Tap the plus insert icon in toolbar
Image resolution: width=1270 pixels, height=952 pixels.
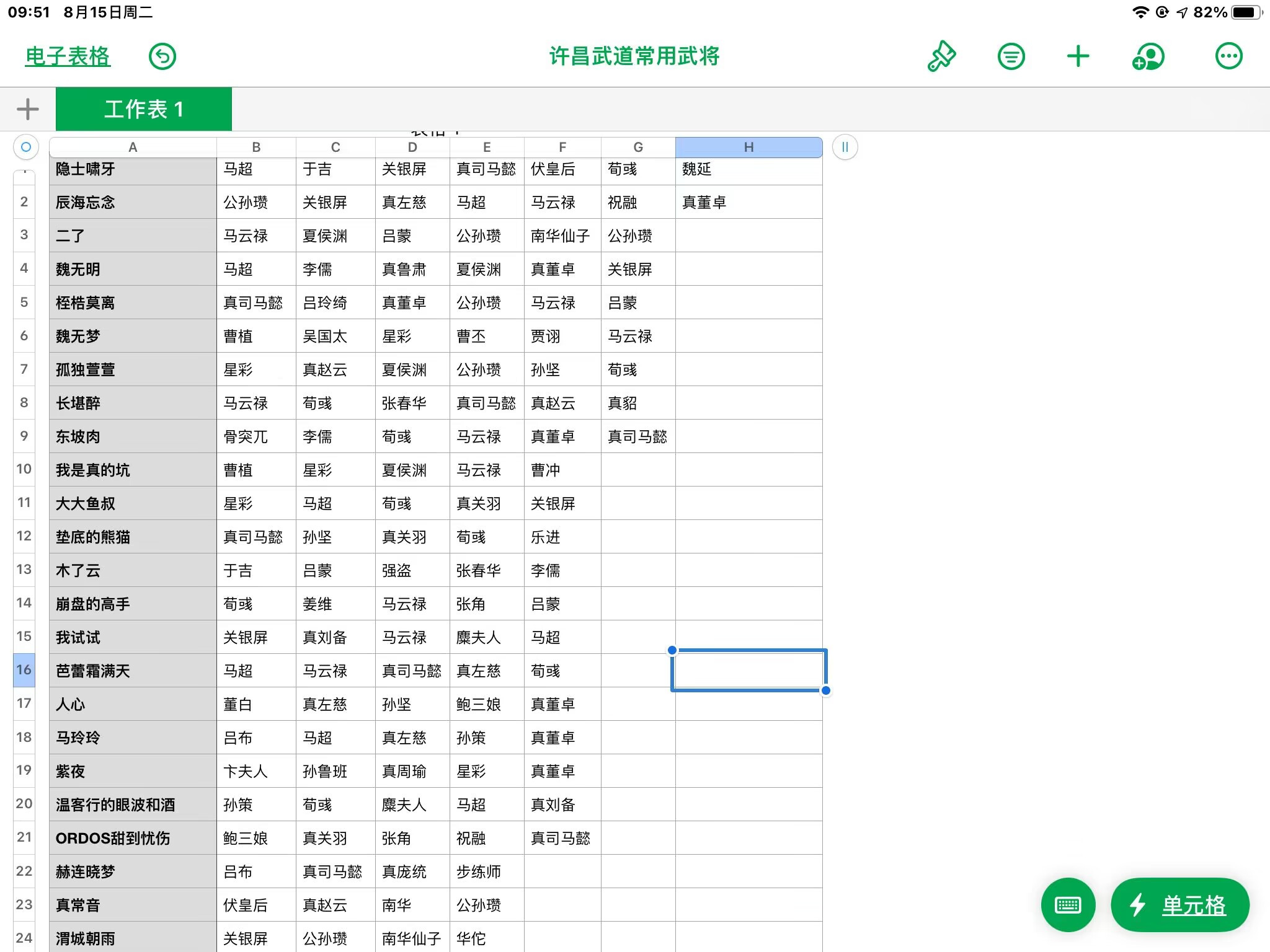(x=1078, y=56)
